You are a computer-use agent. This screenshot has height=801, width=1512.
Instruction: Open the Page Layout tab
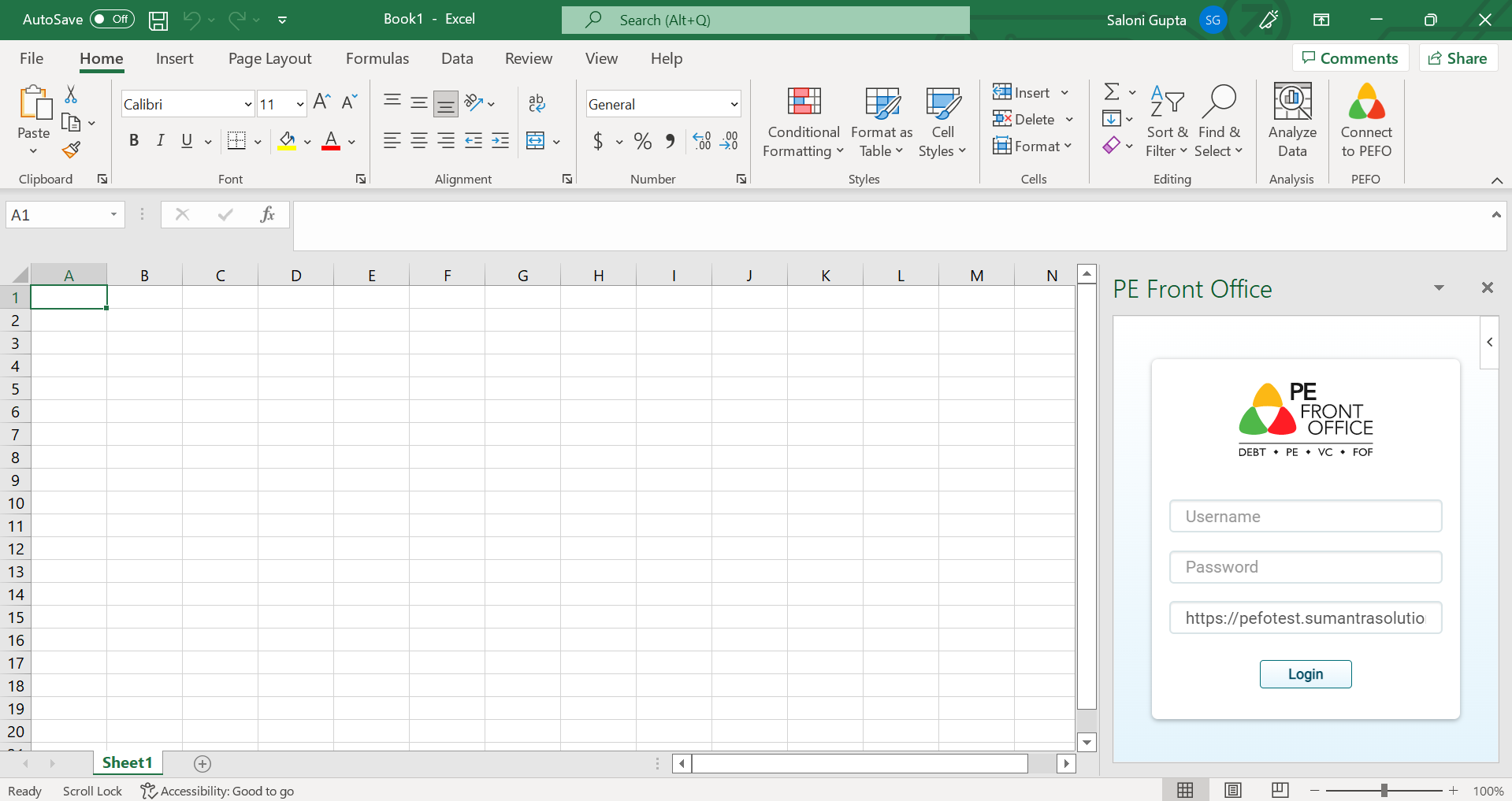269,58
